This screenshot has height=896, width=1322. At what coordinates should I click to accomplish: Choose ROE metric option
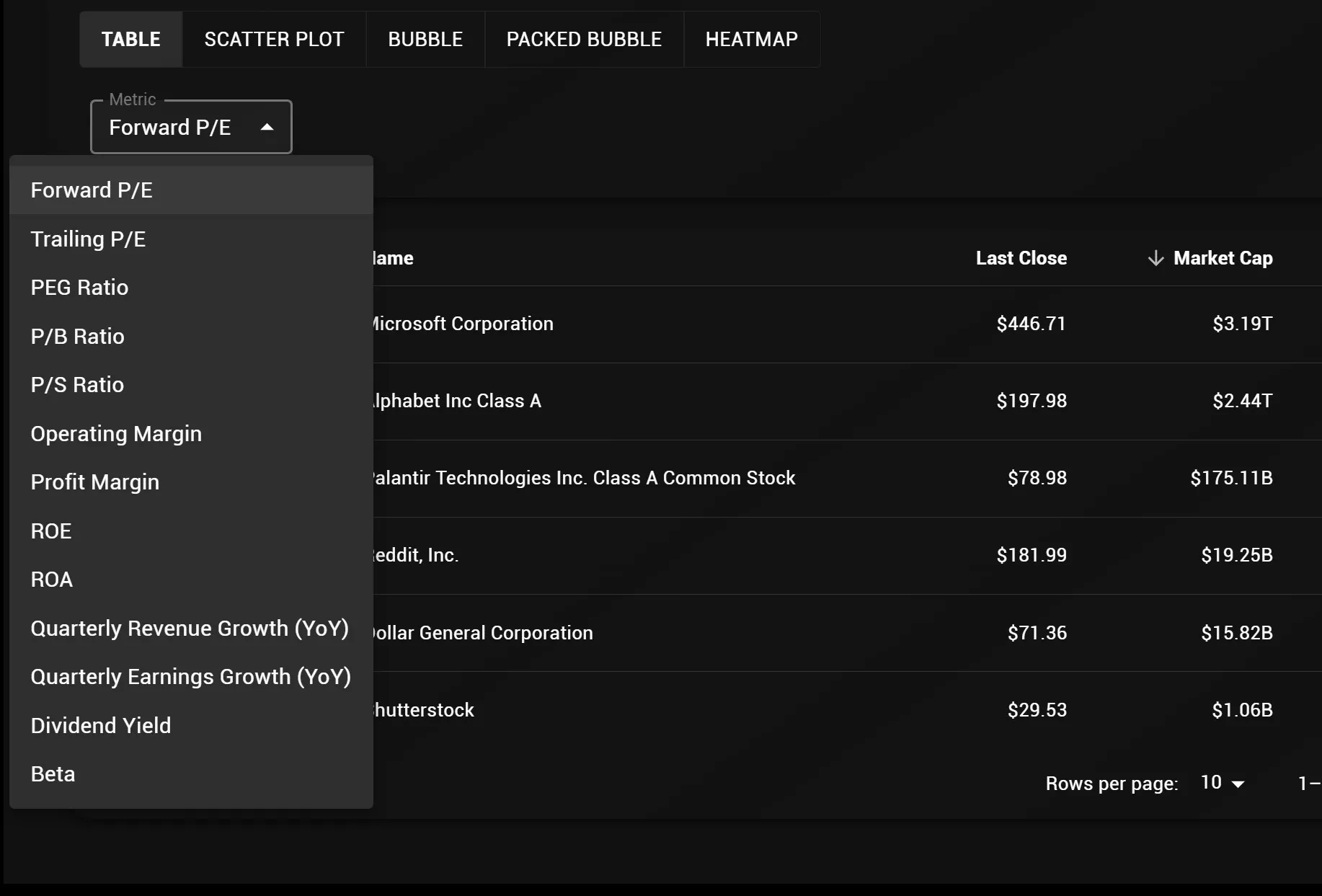pos(191,531)
